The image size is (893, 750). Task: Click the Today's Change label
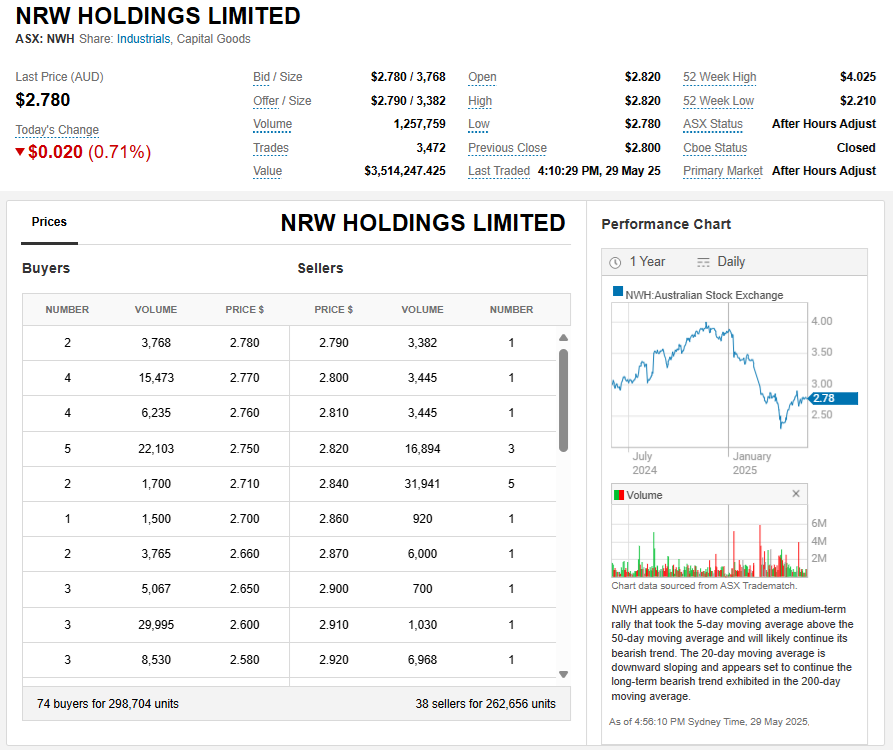57,130
